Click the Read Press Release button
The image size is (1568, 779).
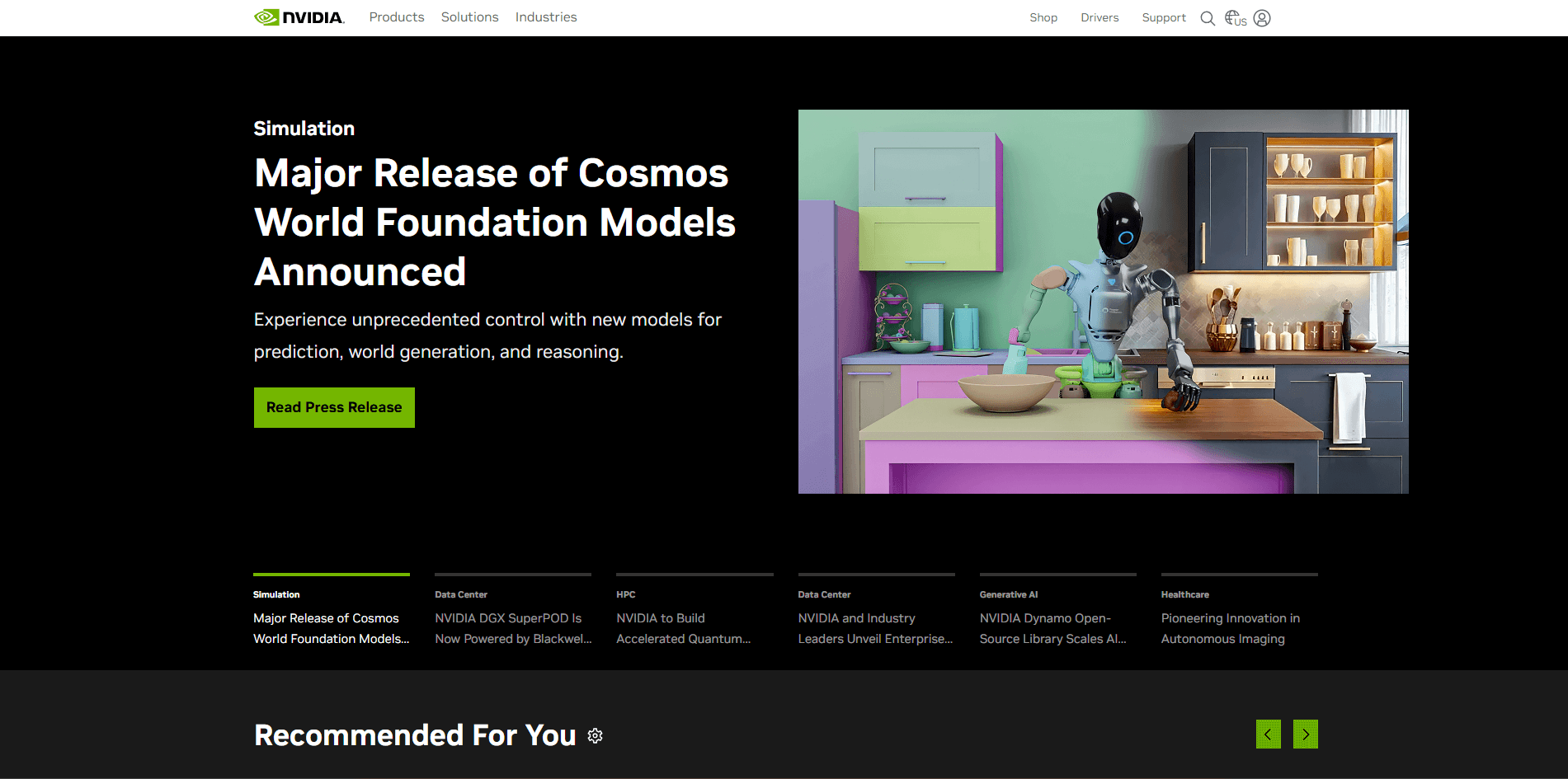(x=334, y=407)
